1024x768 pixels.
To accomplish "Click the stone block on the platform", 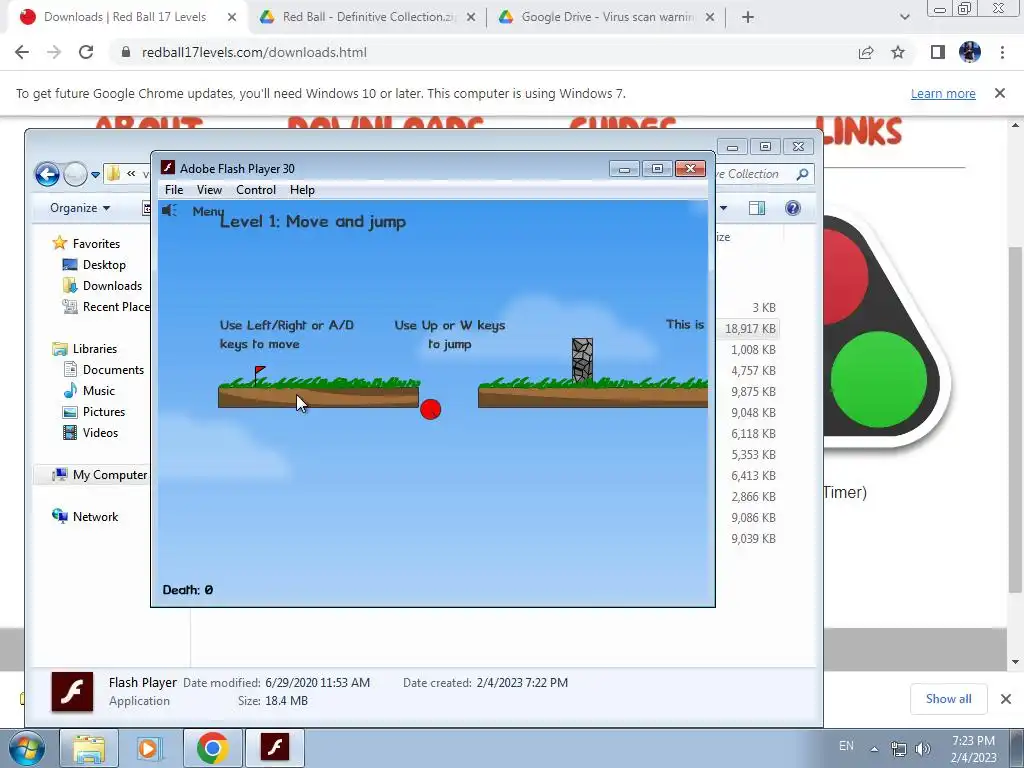I will pos(583,359).
